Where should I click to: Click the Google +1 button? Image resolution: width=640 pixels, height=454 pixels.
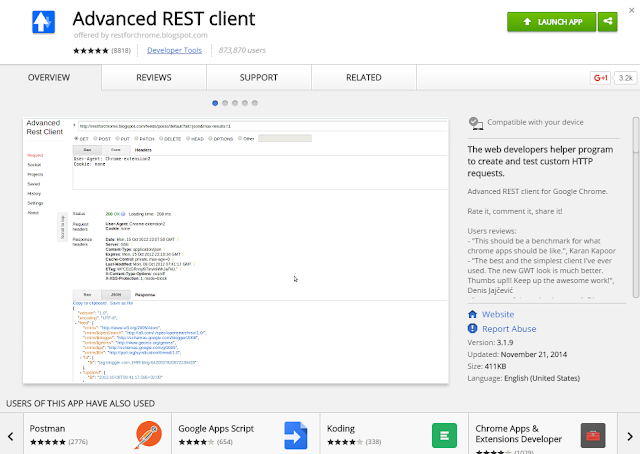point(600,77)
